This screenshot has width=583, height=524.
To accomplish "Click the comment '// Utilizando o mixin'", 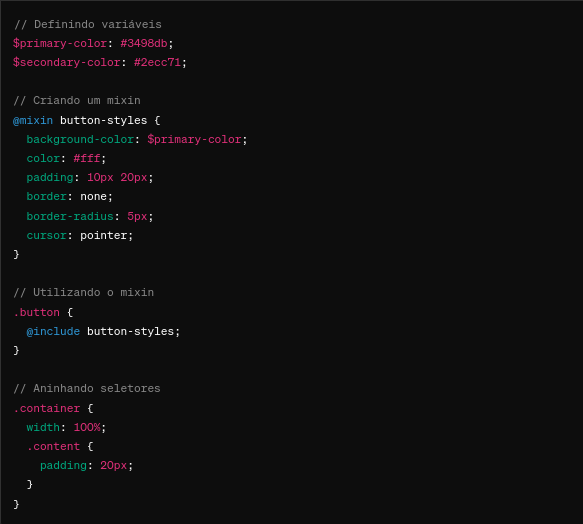I will point(84,293).
